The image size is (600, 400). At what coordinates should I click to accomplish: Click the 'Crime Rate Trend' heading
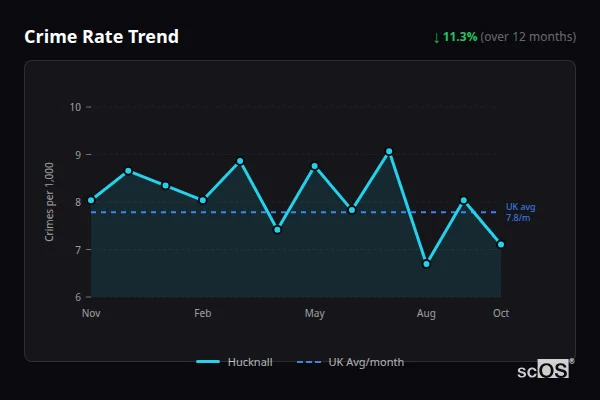[x=101, y=37]
